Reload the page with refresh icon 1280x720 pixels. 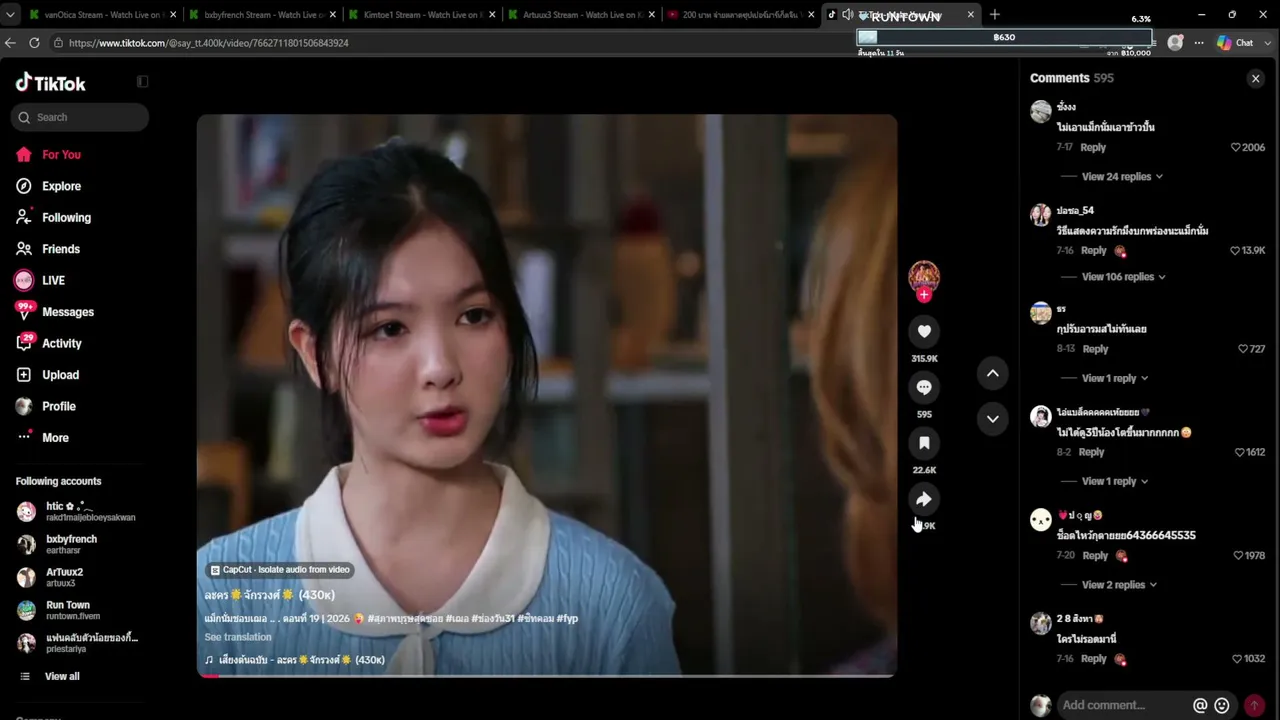coord(34,43)
